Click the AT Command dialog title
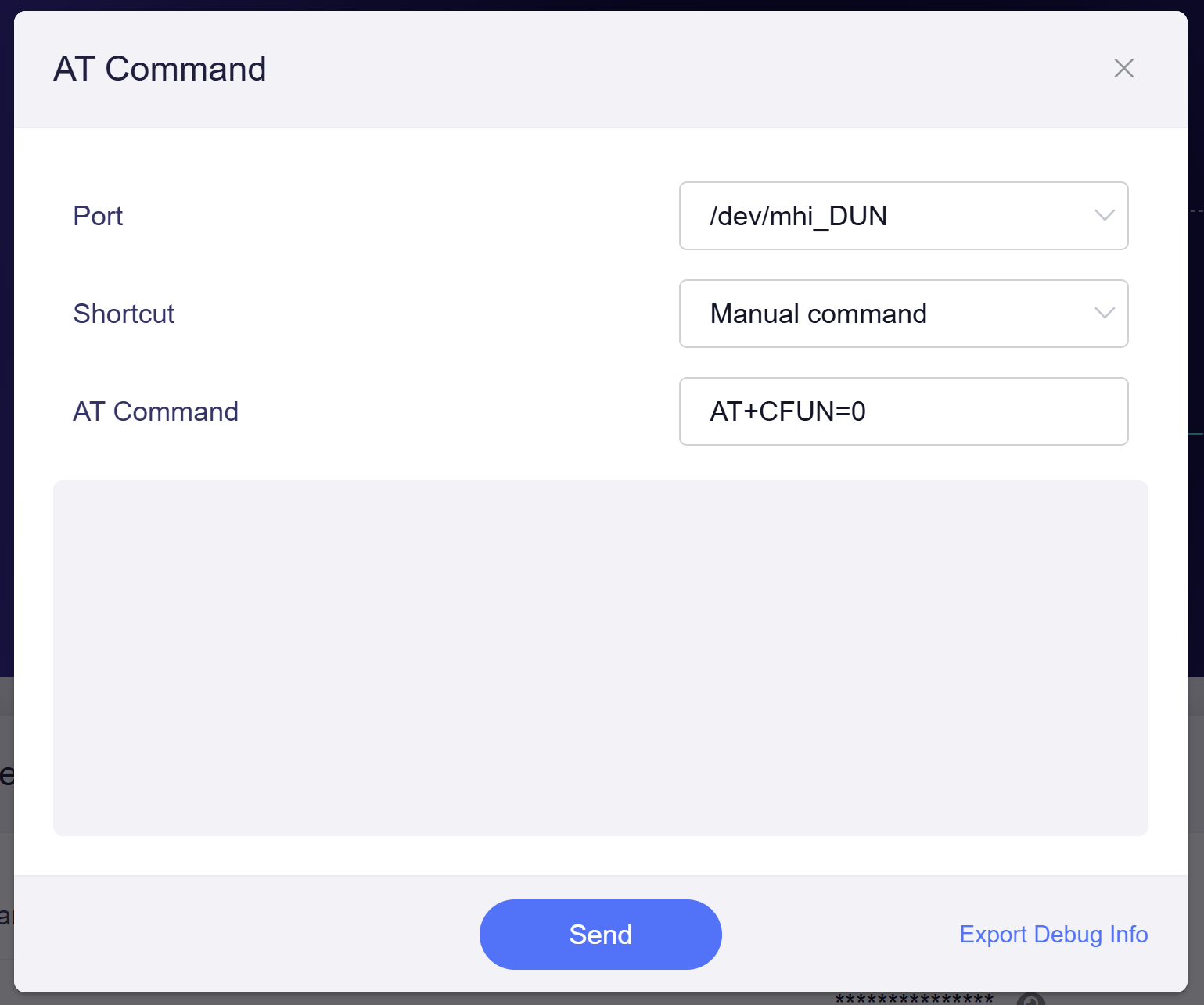 [x=160, y=69]
